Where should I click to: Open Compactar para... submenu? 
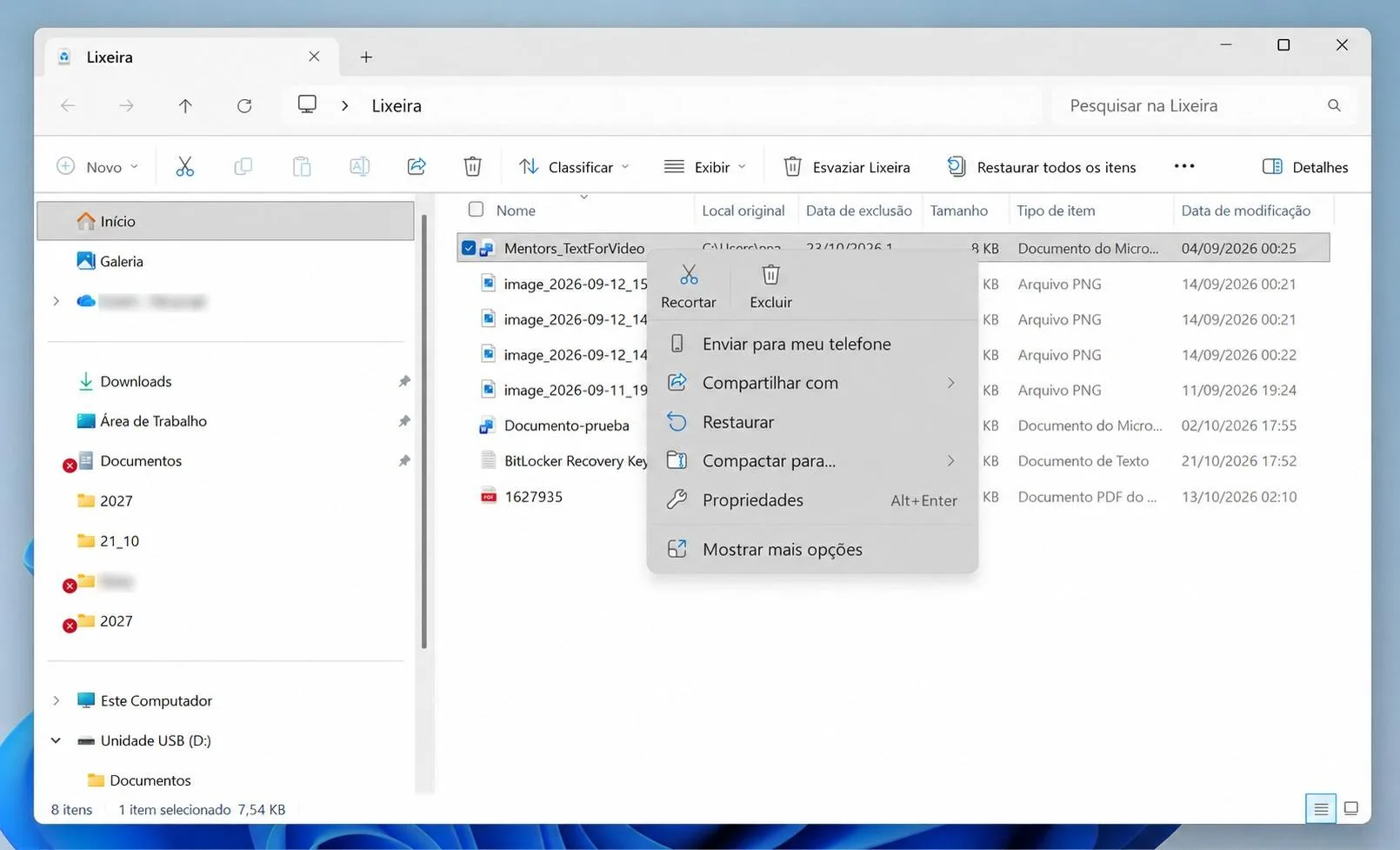pyautogui.click(x=812, y=461)
